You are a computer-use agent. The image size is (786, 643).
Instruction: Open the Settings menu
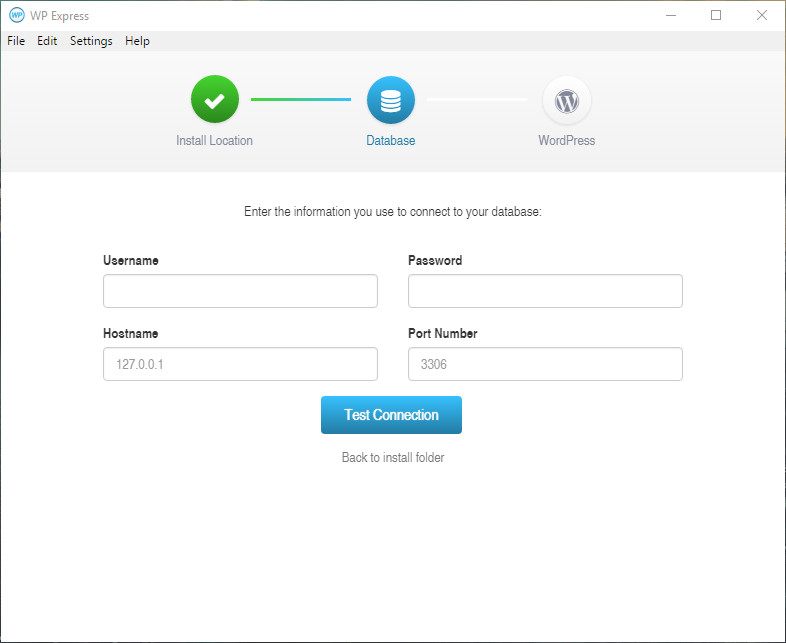click(x=91, y=41)
